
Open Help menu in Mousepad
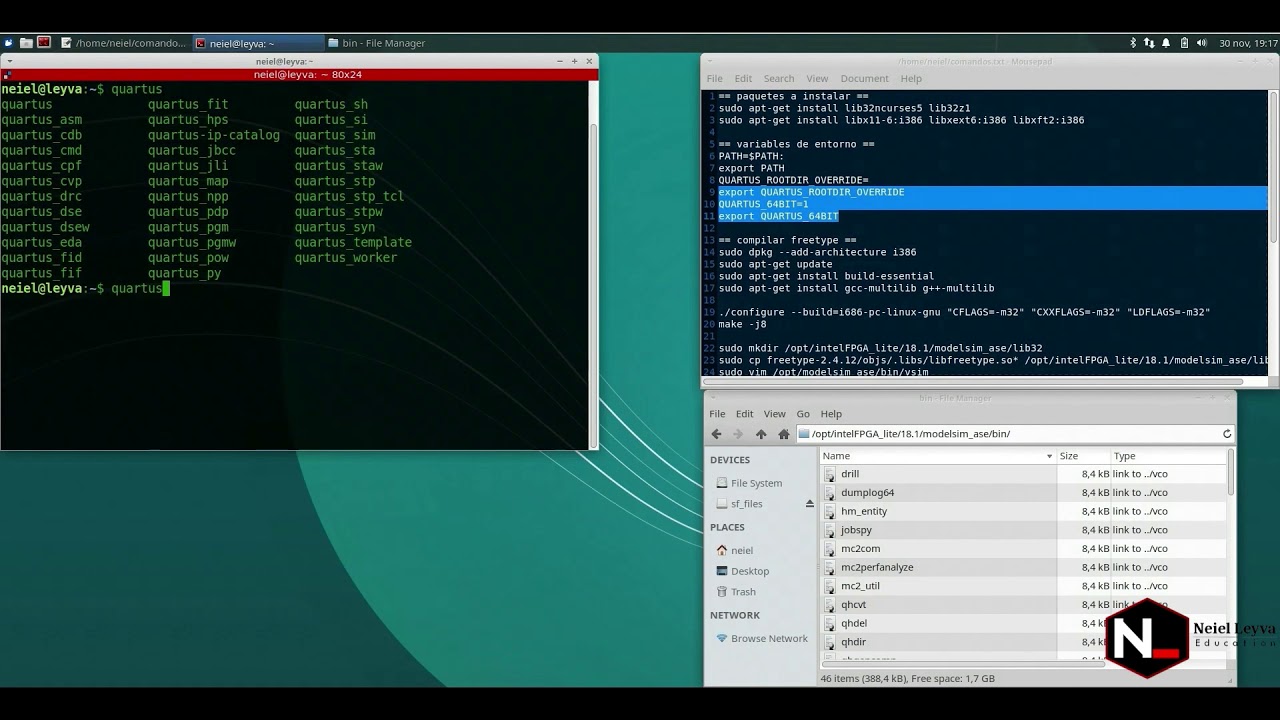tap(911, 79)
